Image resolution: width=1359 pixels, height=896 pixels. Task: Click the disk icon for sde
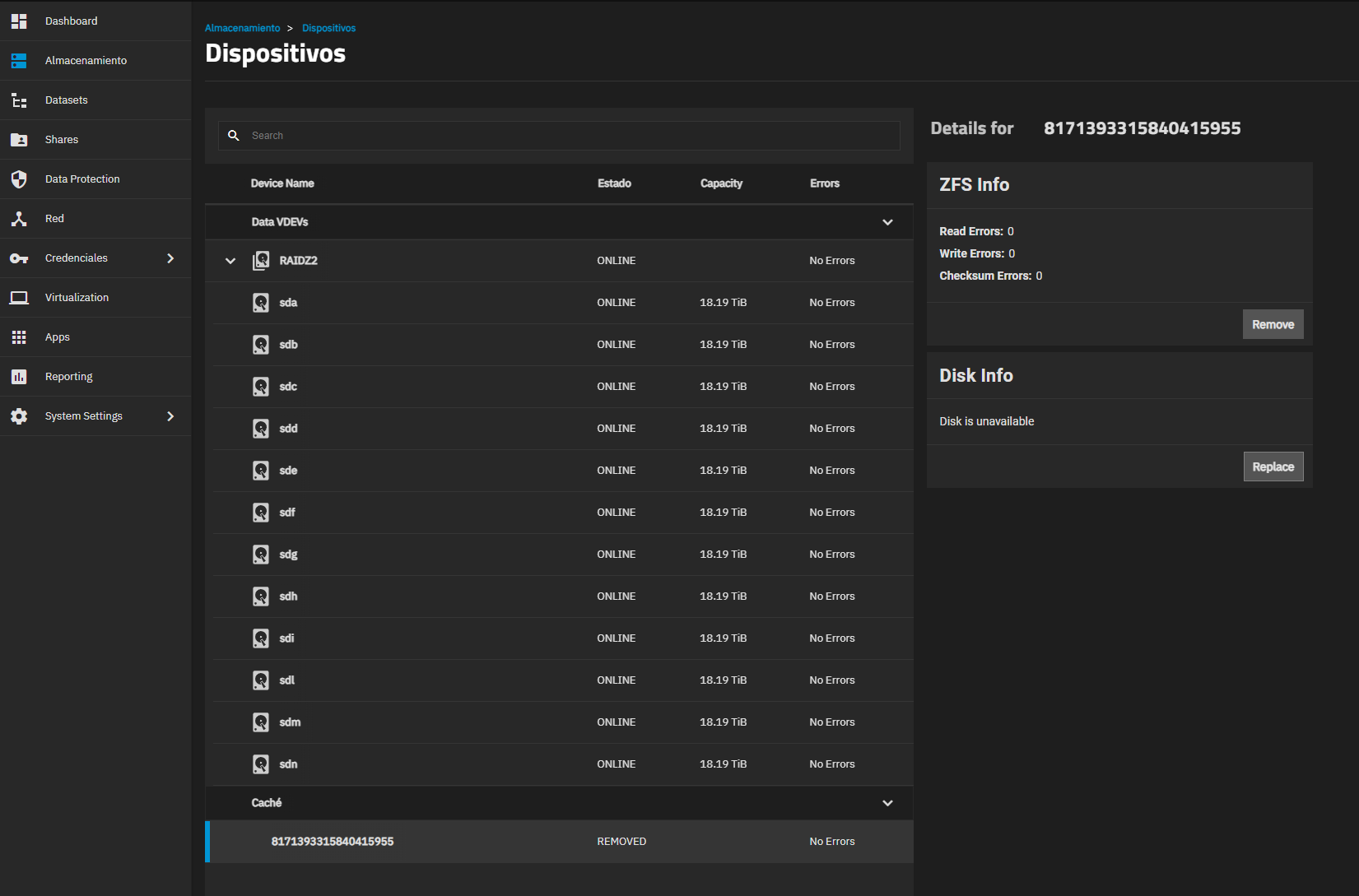[261, 471]
